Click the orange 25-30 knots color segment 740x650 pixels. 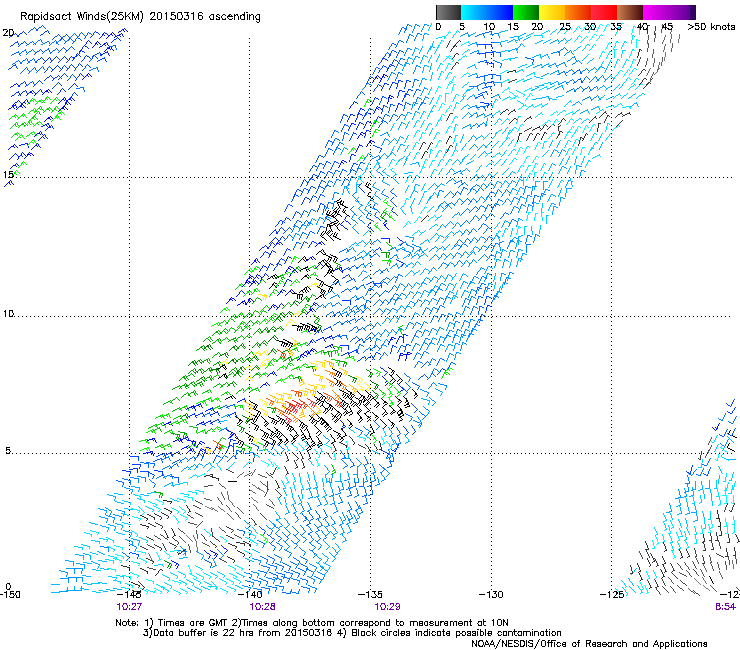578,12
